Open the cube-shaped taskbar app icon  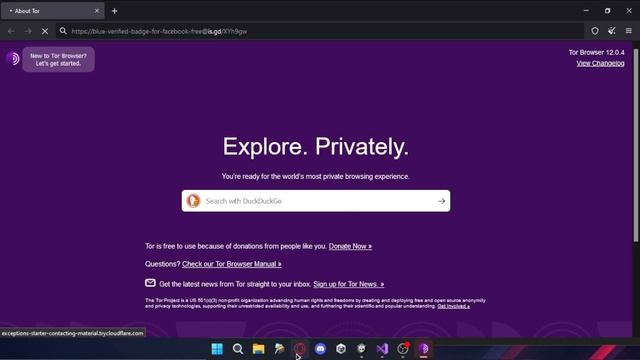pyautogui.click(x=341, y=349)
